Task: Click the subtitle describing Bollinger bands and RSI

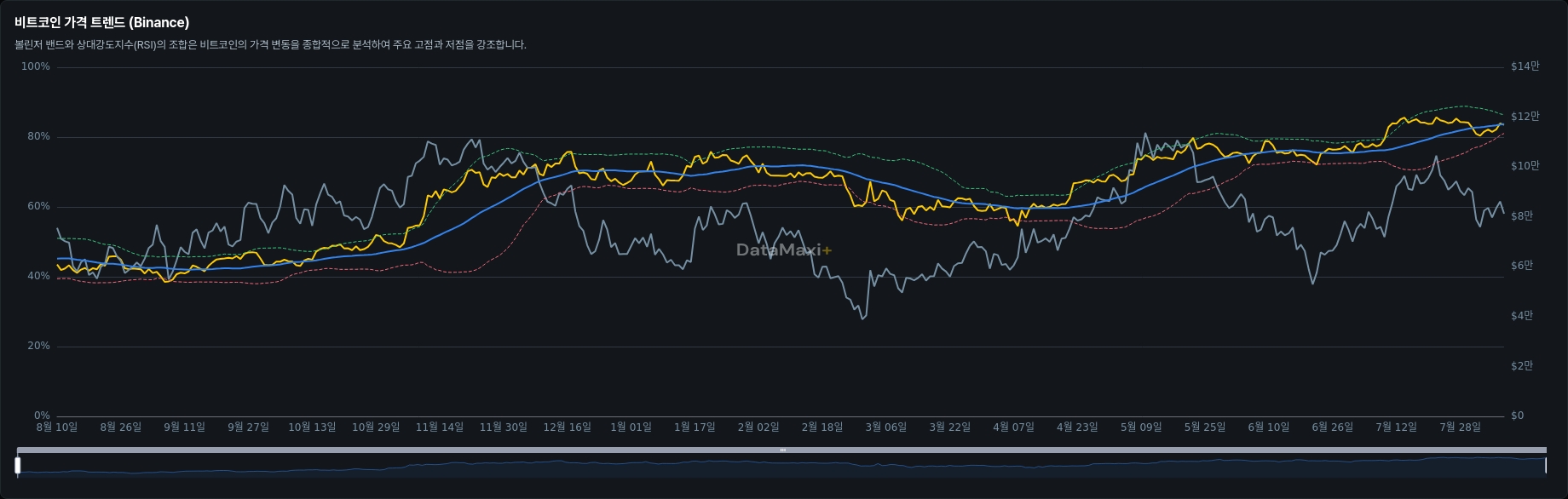Action: [x=270, y=44]
